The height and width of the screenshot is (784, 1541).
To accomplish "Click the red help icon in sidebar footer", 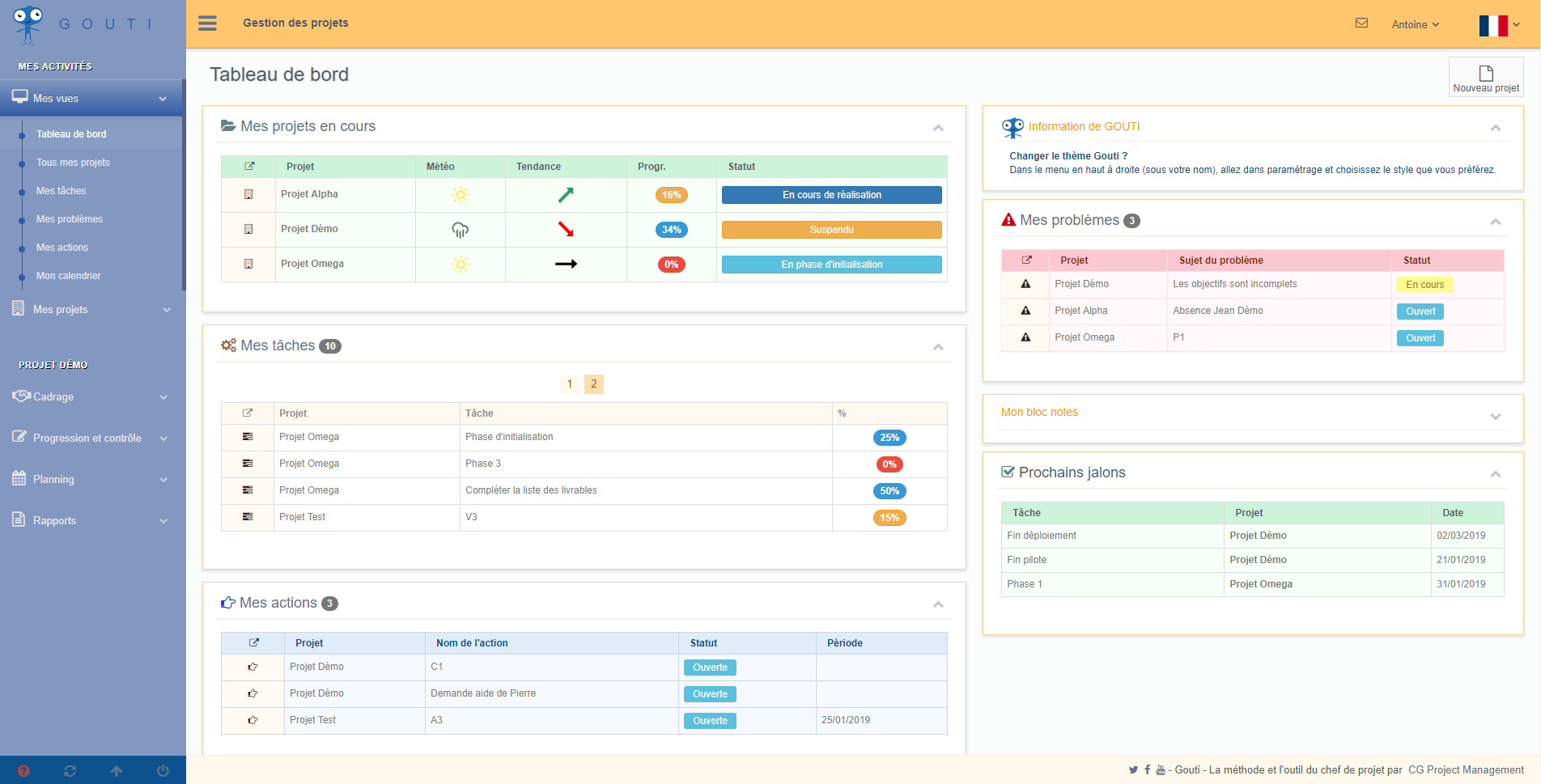I will 23,771.
